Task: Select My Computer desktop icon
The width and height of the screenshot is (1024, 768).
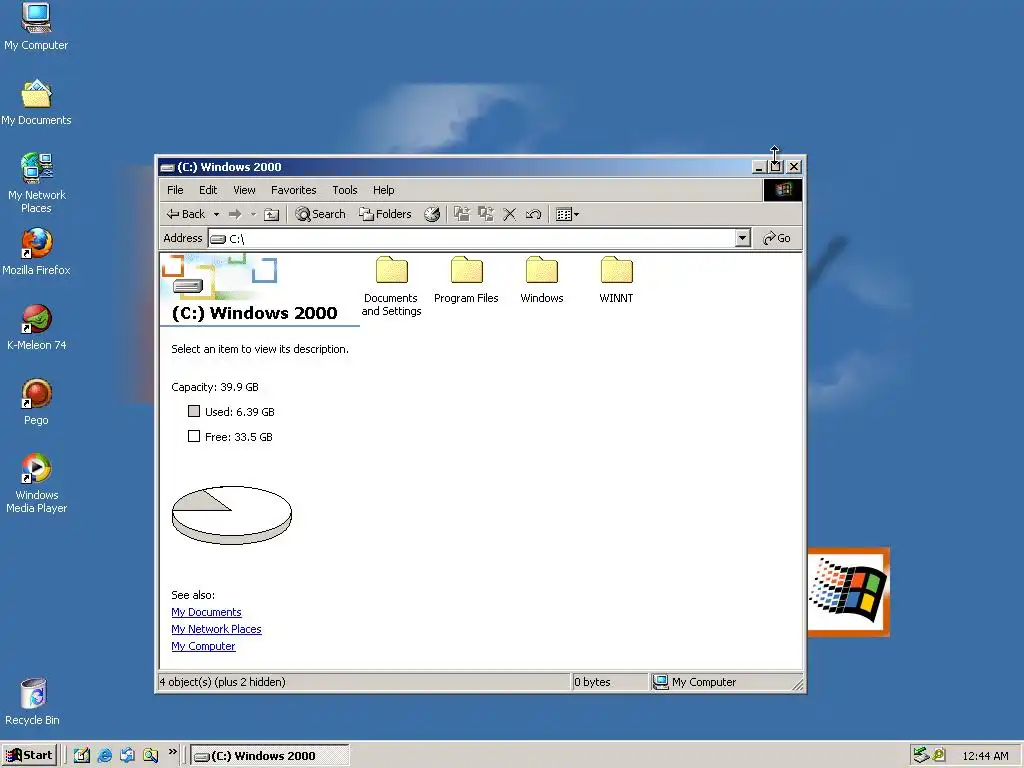Action: [36, 26]
